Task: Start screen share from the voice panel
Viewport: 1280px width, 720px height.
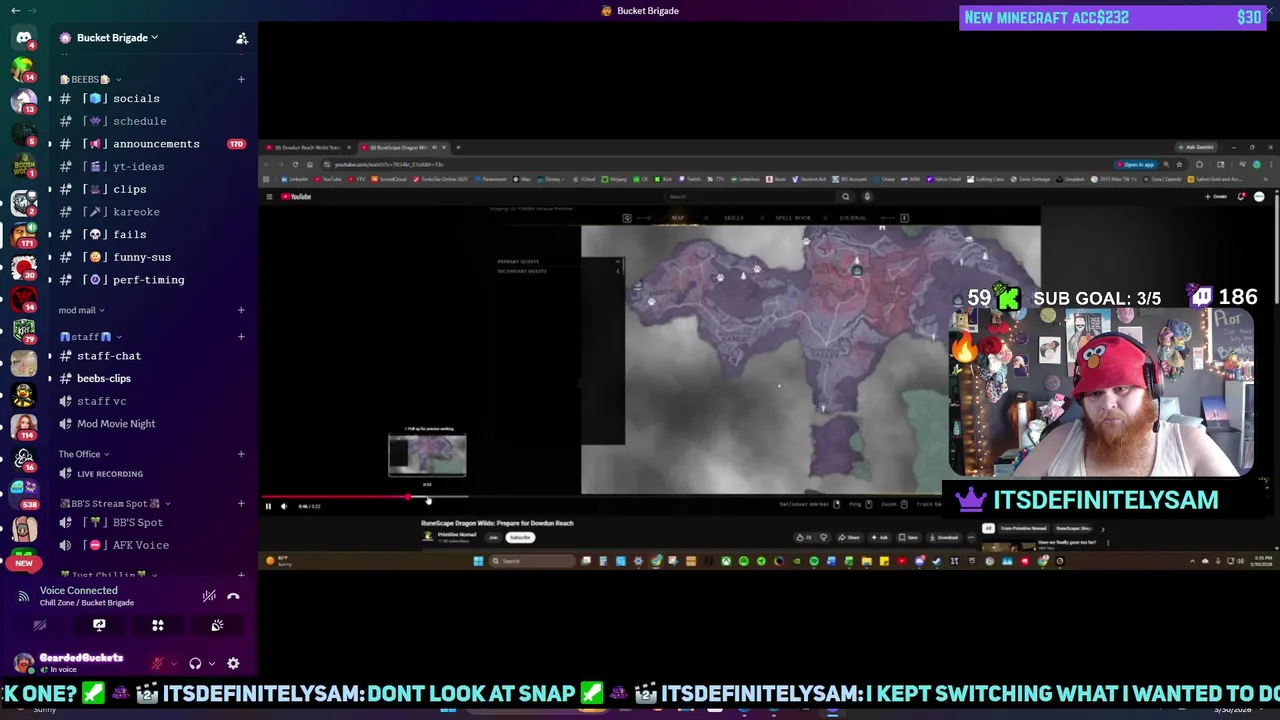Action: coord(99,625)
